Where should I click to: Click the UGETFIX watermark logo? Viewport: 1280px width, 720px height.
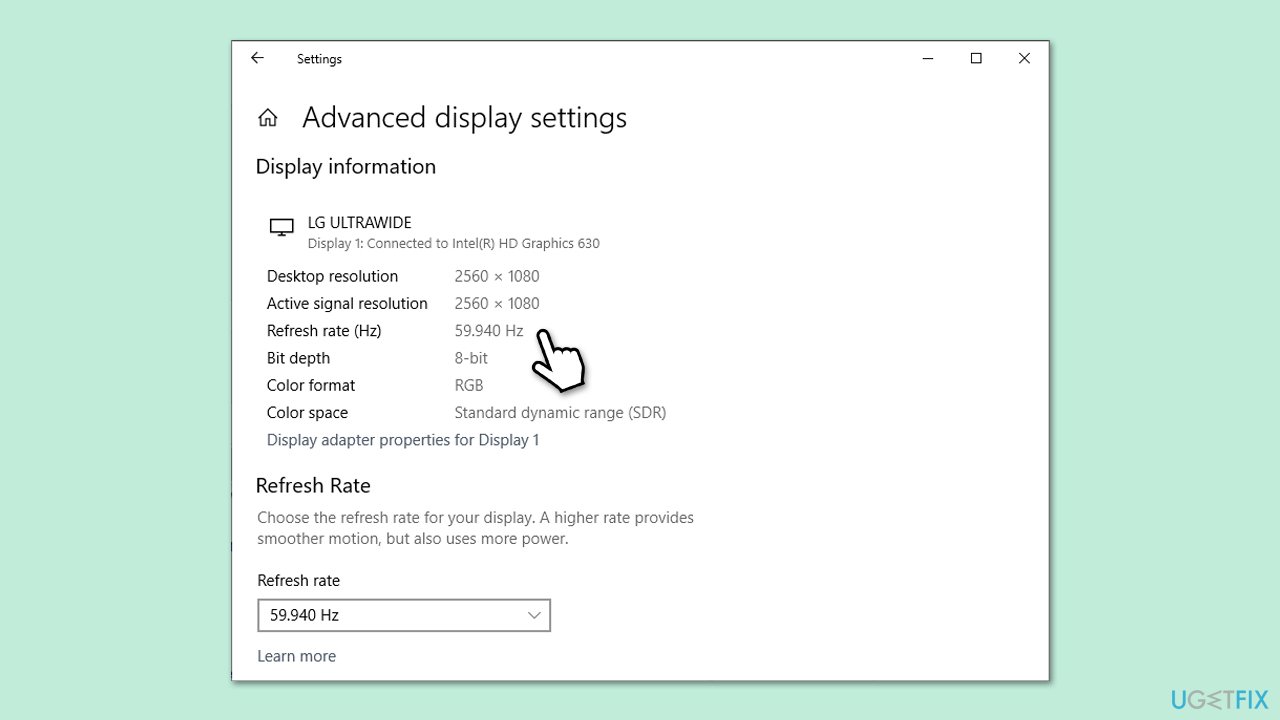[x=1219, y=698]
